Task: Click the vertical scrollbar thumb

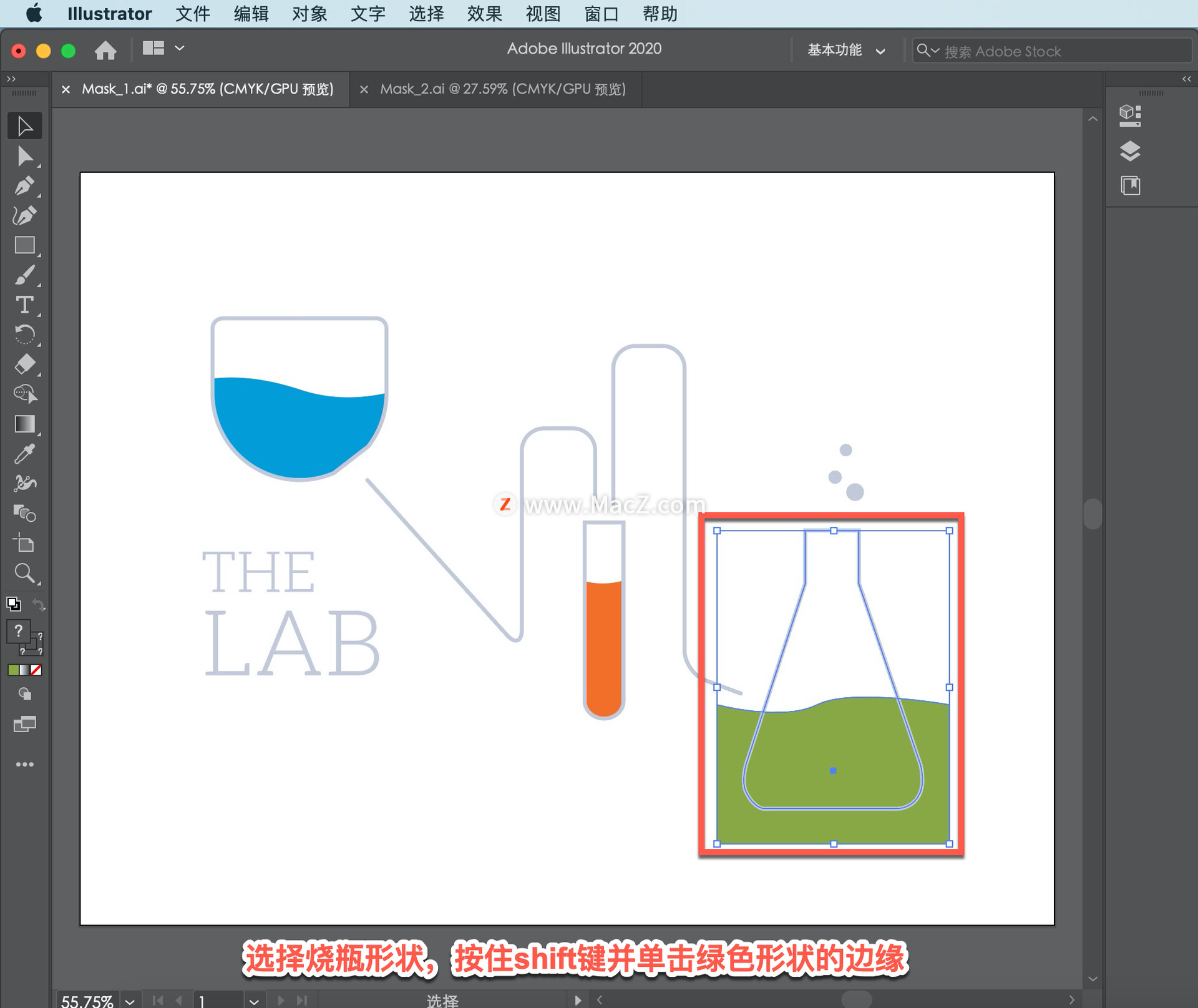Action: pos(1093,514)
